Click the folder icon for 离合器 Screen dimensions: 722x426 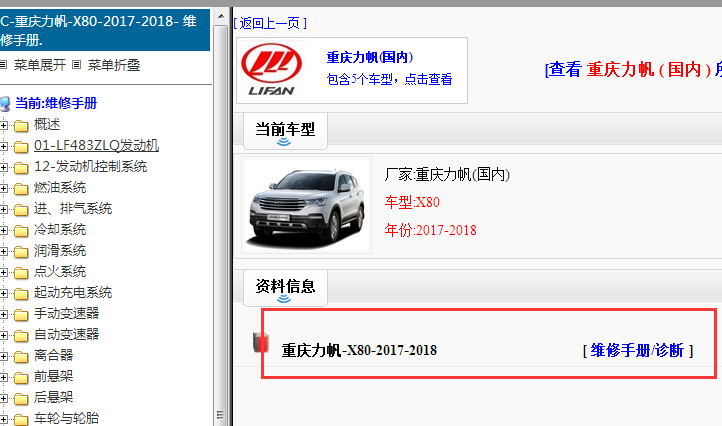[21, 356]
